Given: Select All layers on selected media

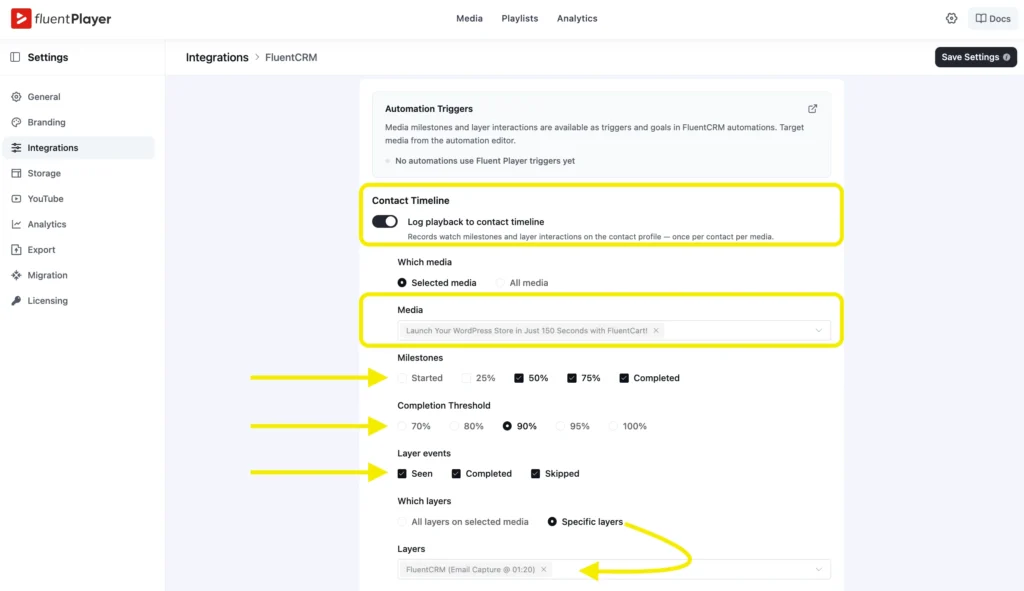Looking at the screenshot, I should coord(402,522).
